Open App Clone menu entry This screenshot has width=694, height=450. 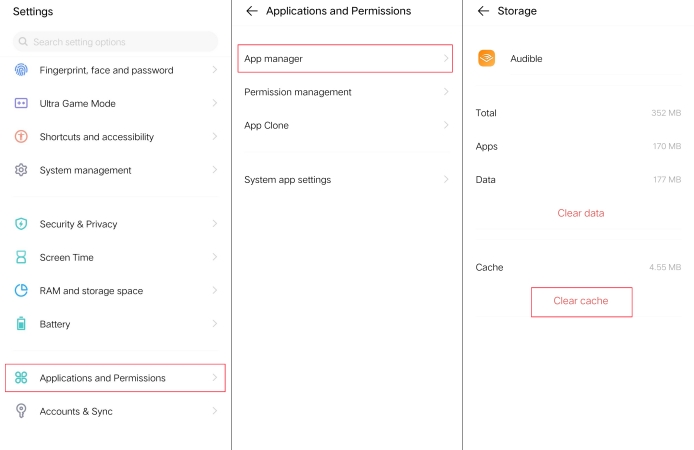[346, 125]
